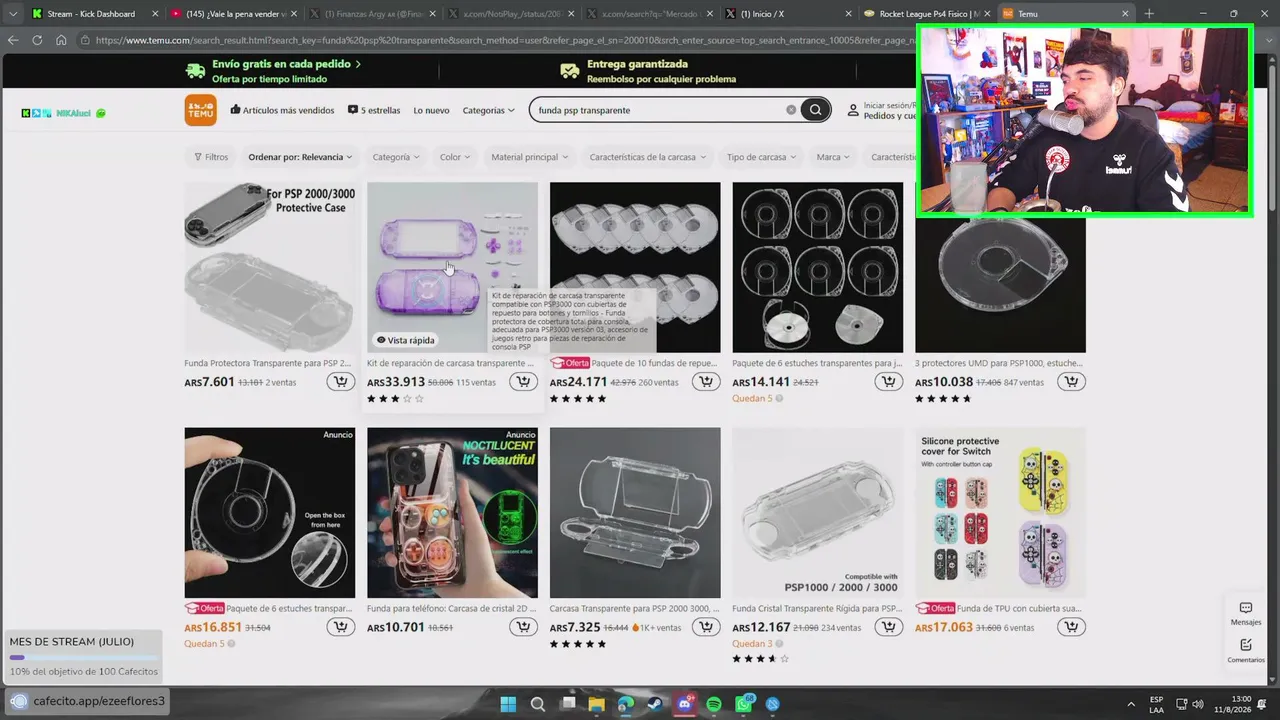Image resolution: width=1280 pixels, height=720 pixels.
Task: Go back to the previous page
Action: coord(13,40)
